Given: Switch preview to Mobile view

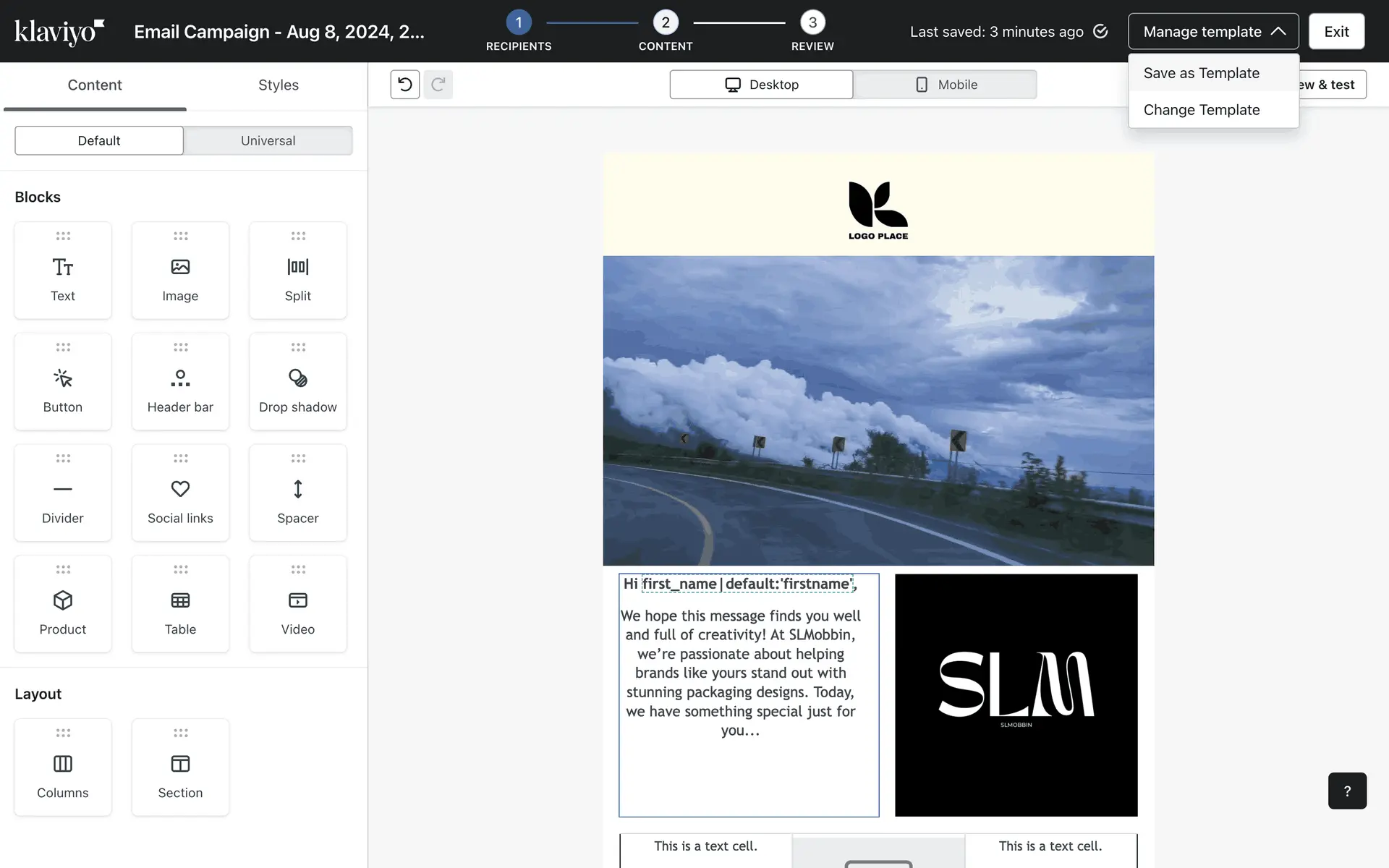Looking at the screenshot, I should [x=945, y=85].
